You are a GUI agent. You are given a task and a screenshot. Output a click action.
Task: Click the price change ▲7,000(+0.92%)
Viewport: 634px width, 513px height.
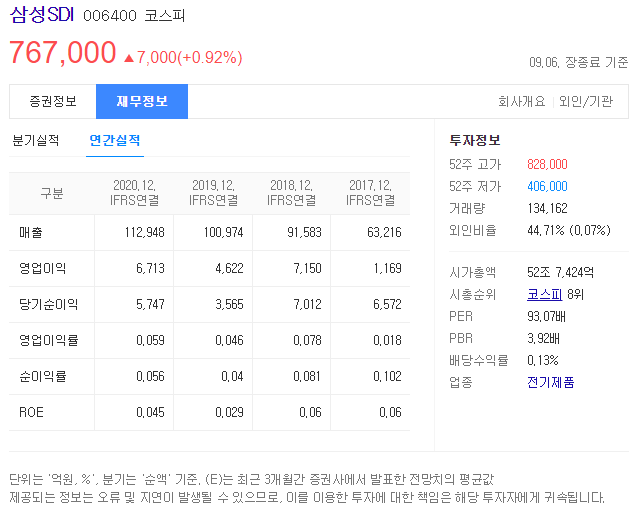[183, 57]
